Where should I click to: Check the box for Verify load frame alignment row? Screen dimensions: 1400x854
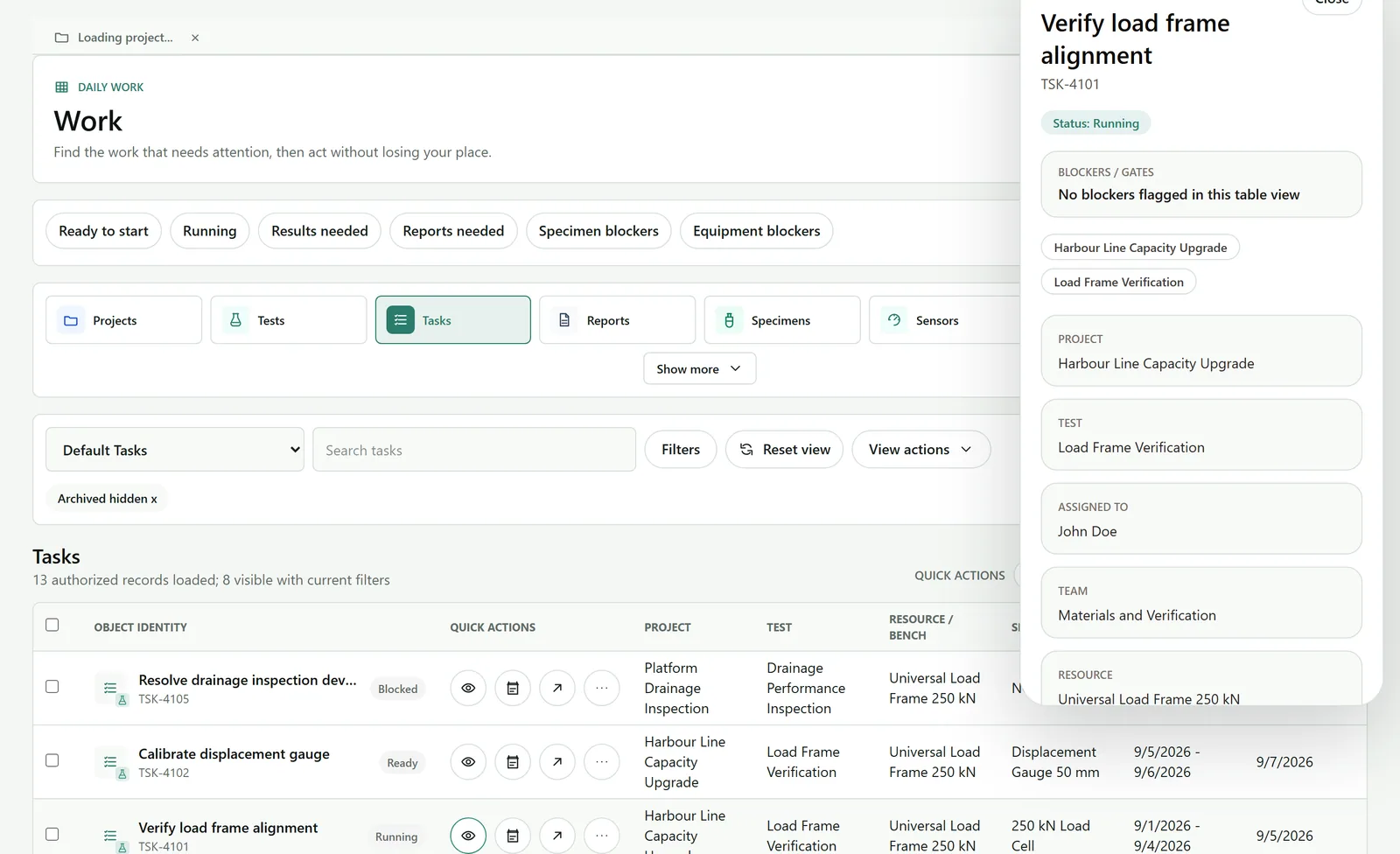tap(52, 834)
